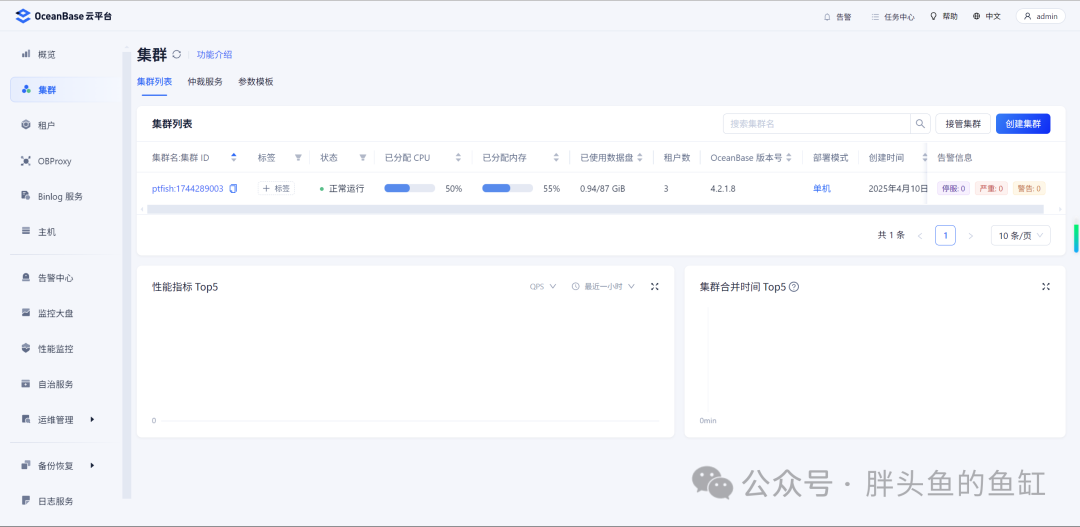This screenshot has height=527, width=1080.
Task: Click the next page arrow
Action: point(970,236)
